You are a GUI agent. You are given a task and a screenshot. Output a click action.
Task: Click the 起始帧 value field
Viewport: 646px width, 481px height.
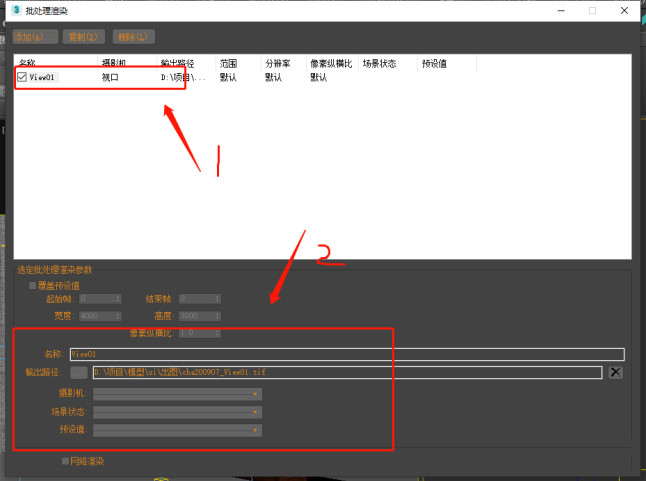(97, 299)
